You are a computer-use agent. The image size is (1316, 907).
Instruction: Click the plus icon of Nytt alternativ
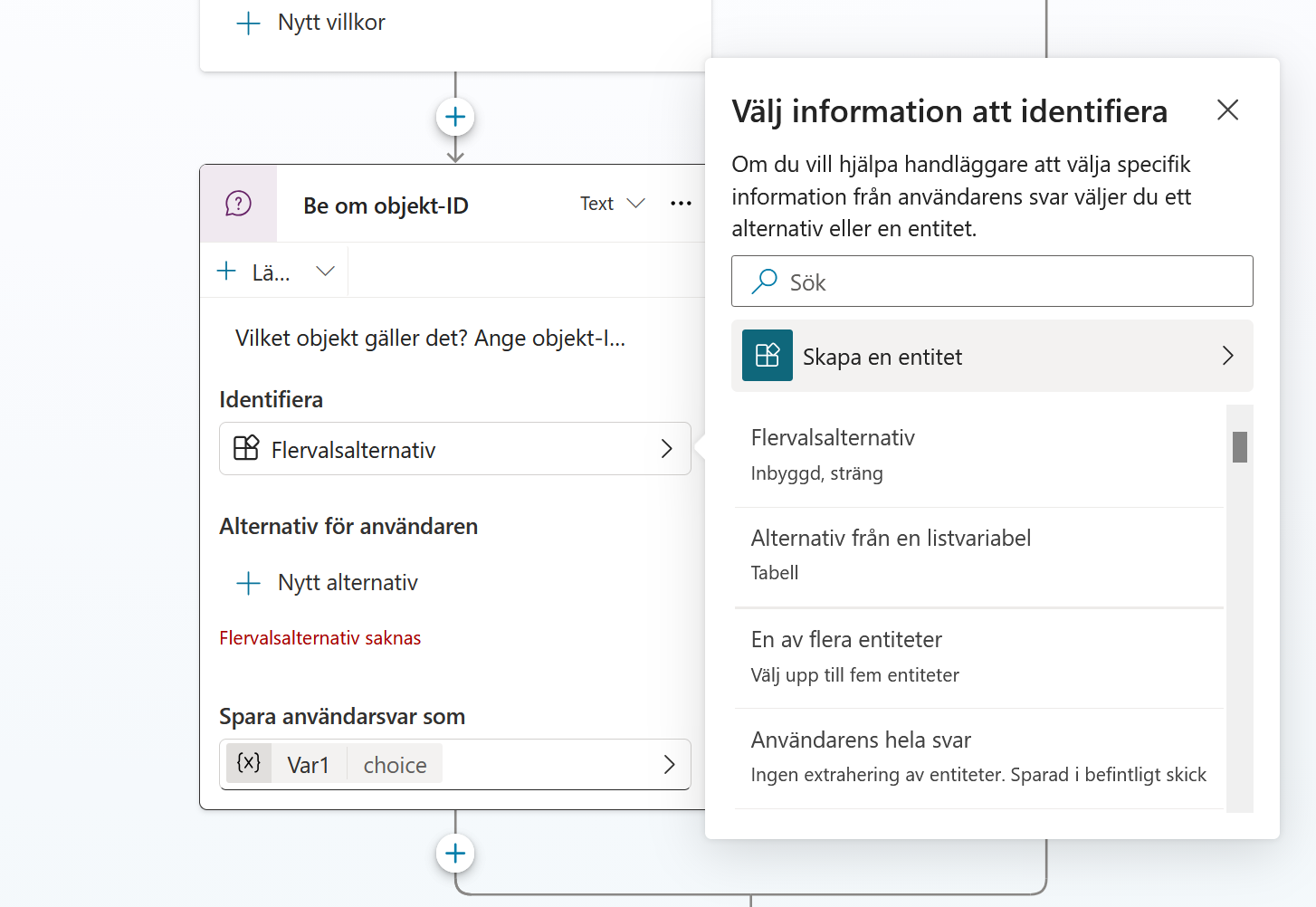click(x=248, y=583)
